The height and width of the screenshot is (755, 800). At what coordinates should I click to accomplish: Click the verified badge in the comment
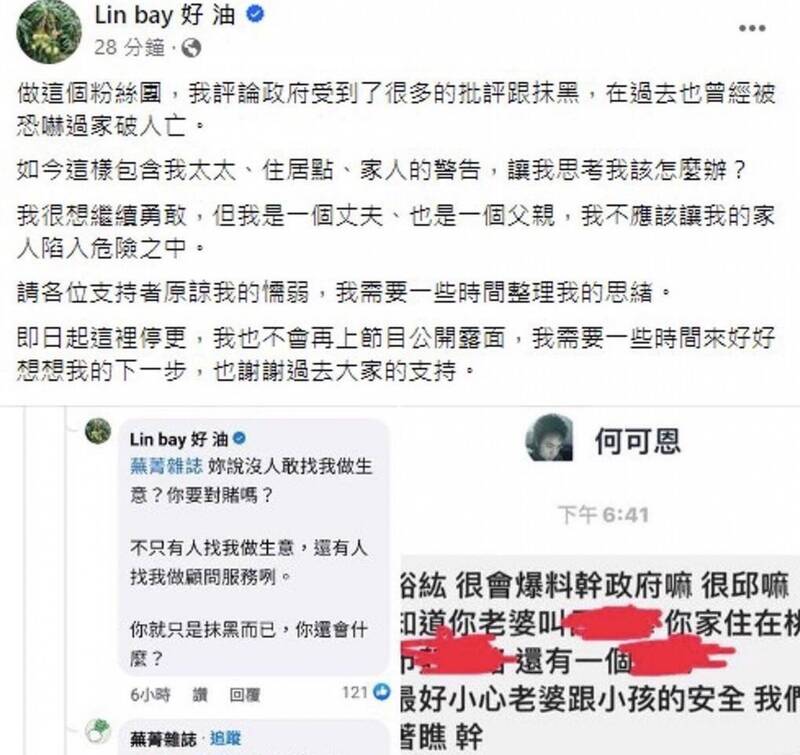pyautogui.click(x=240, y=438)
